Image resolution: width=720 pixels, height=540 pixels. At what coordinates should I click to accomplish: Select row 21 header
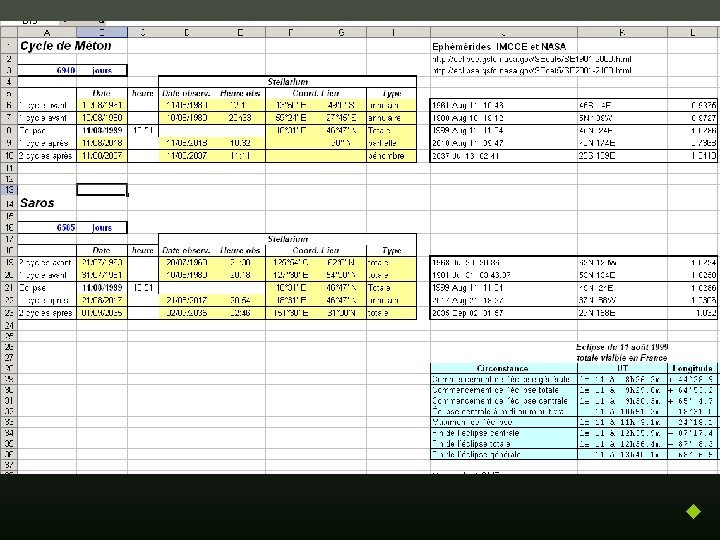(x=9, y=288)
